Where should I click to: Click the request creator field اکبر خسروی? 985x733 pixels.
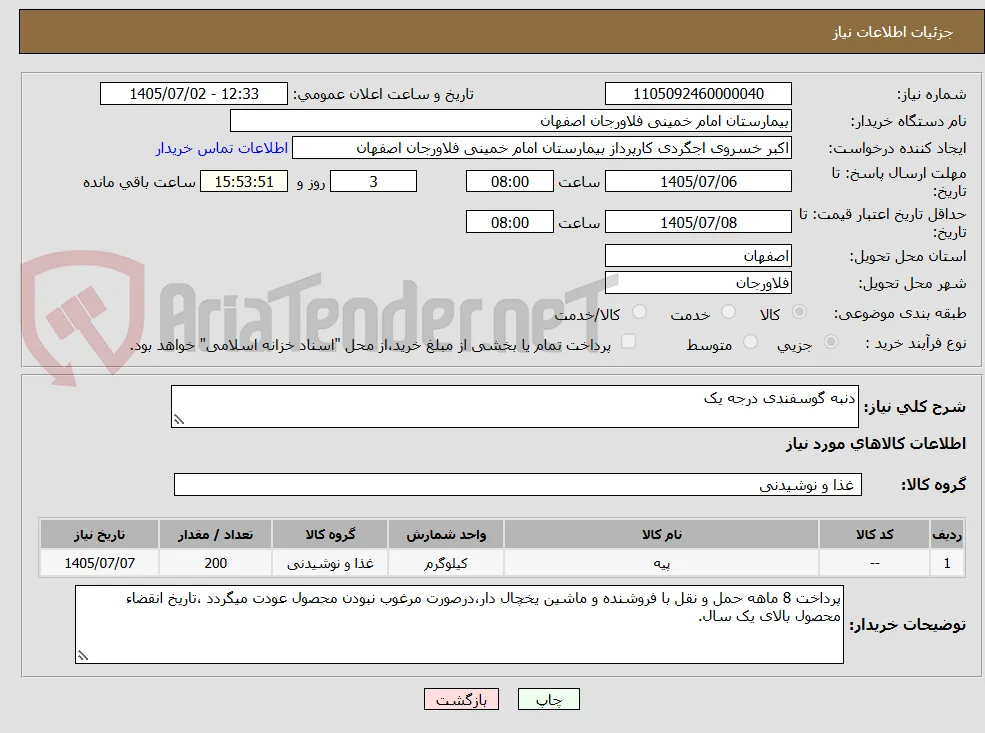click(x=541, y=148)
